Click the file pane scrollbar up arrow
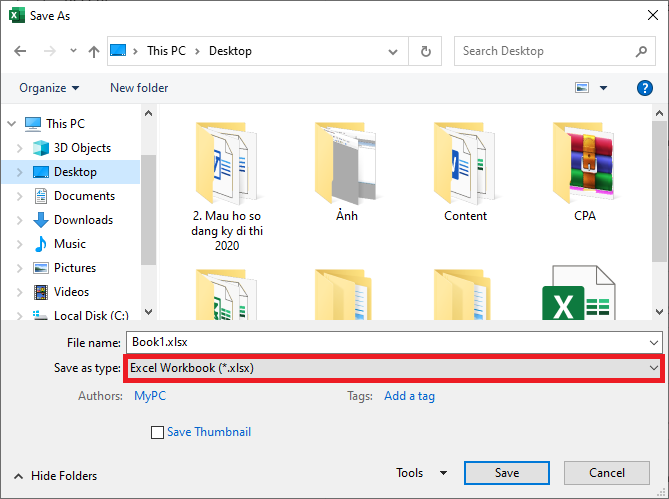 pyautogui.click(x=660, y=113)
